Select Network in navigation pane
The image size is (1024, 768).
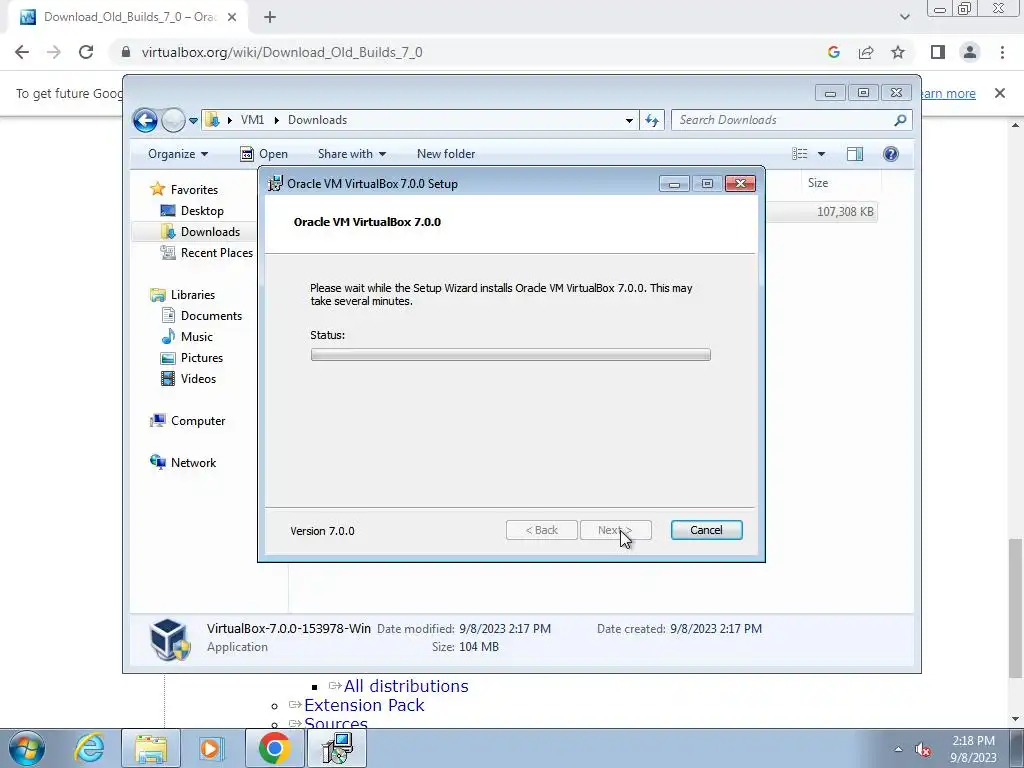coord(183,463)
